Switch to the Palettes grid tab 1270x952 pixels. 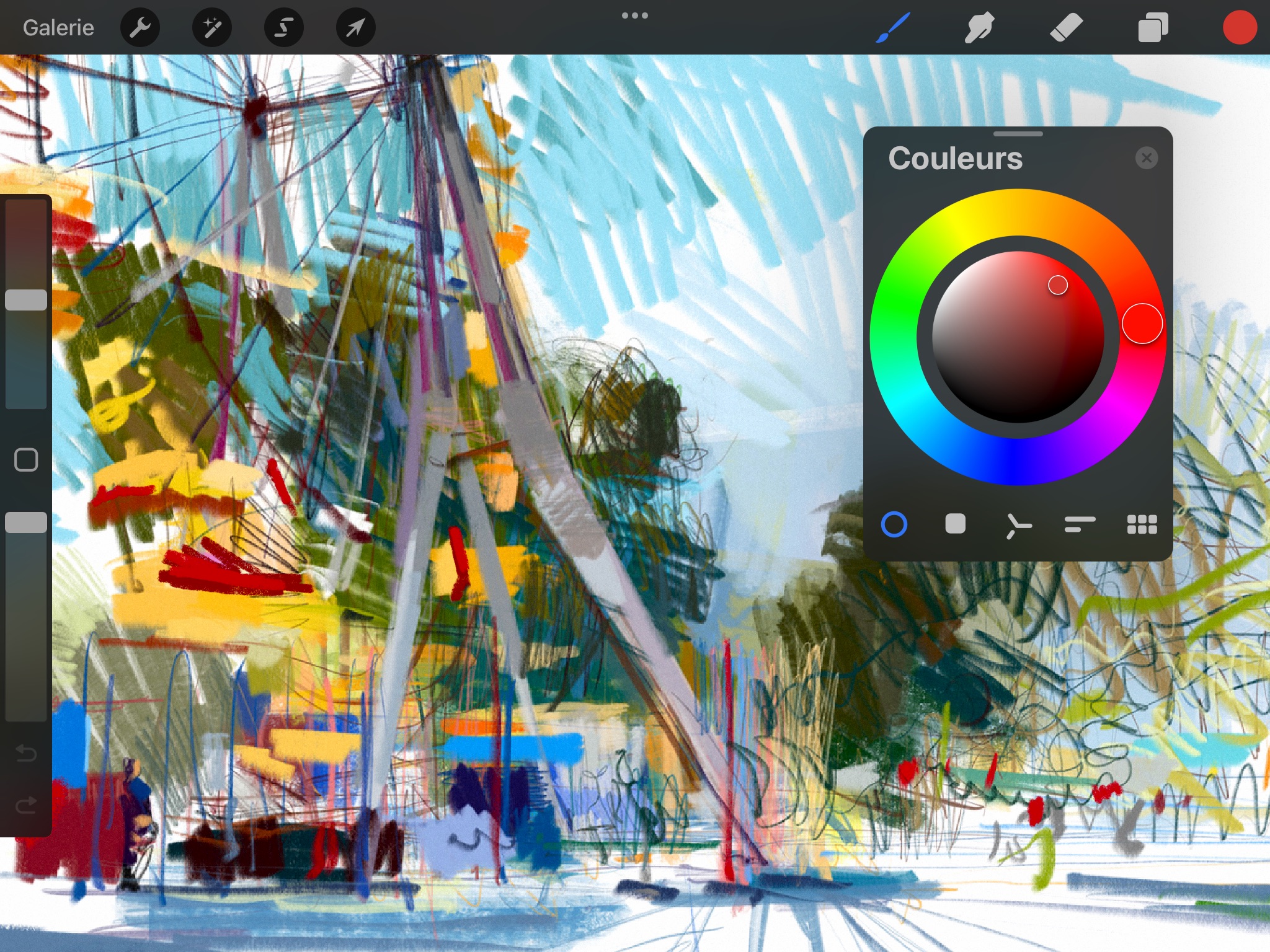(x=1142, y=524)
